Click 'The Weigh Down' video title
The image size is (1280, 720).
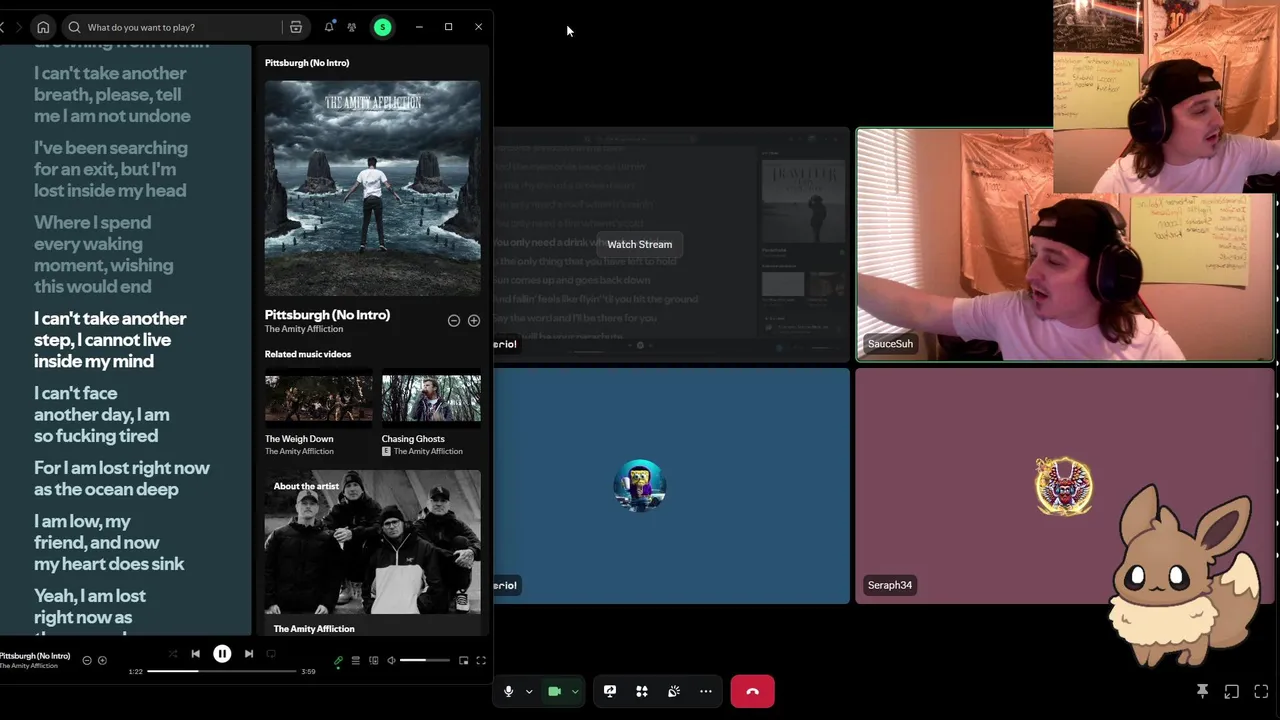299,439
